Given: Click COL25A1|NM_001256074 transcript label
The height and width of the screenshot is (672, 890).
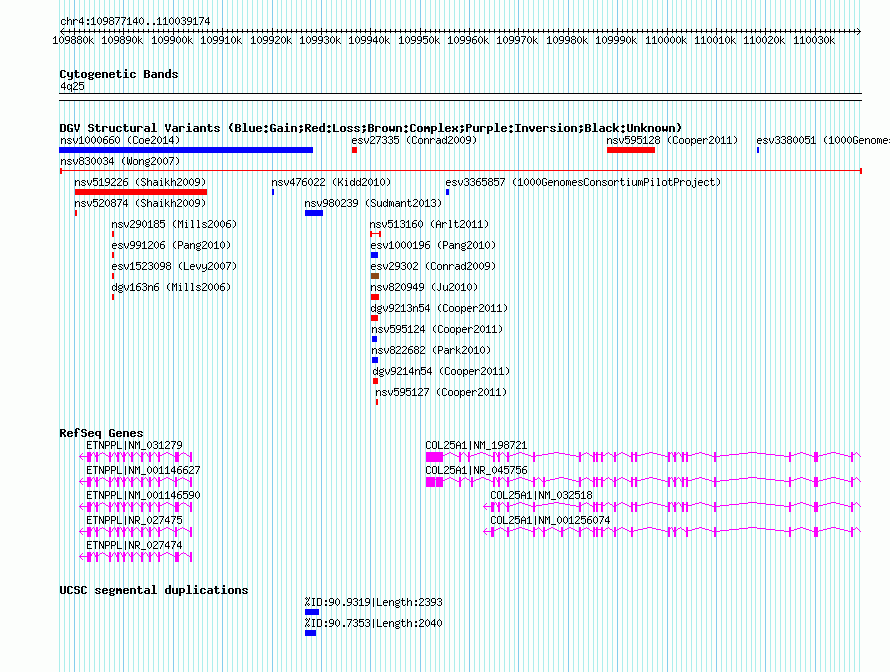Looking at the screenshot, I should (550, 520).
